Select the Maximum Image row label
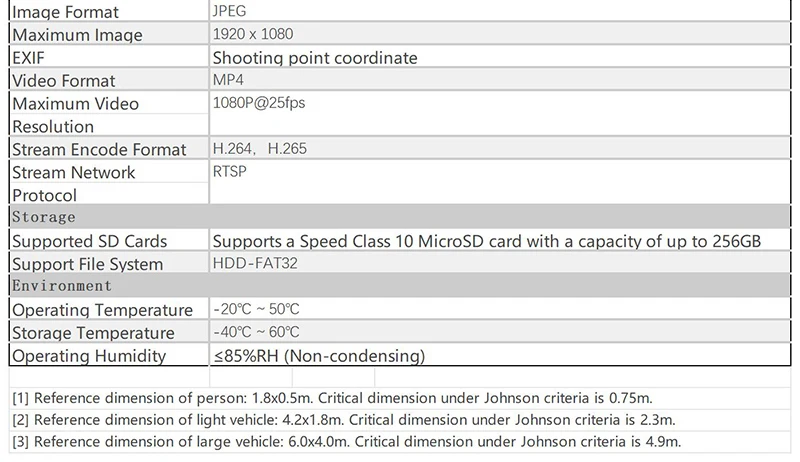 pyautogui.click(x=78, y=35)
